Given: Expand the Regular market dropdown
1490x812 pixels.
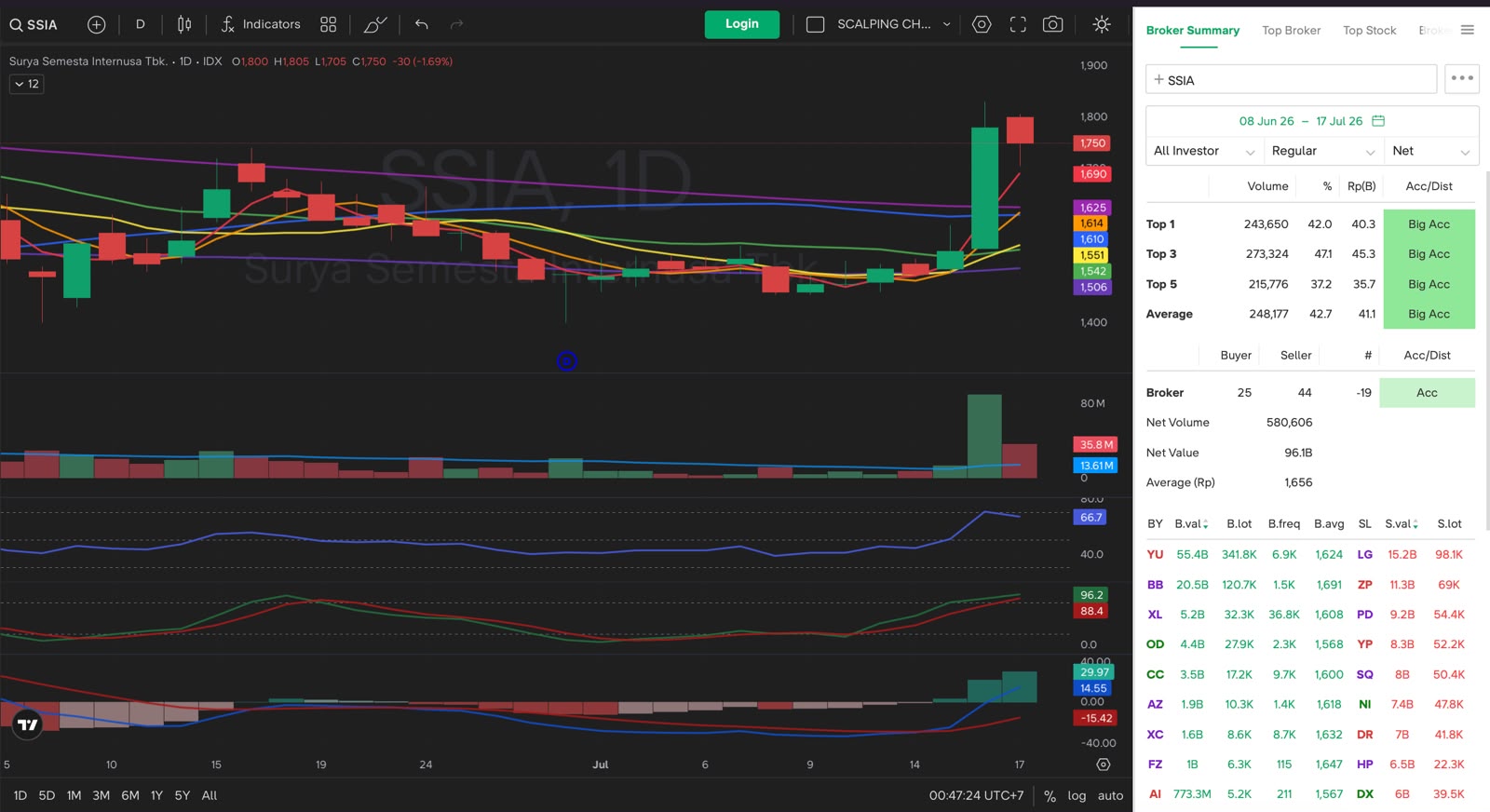Looking at the screenshot, I should point(1322,151).
